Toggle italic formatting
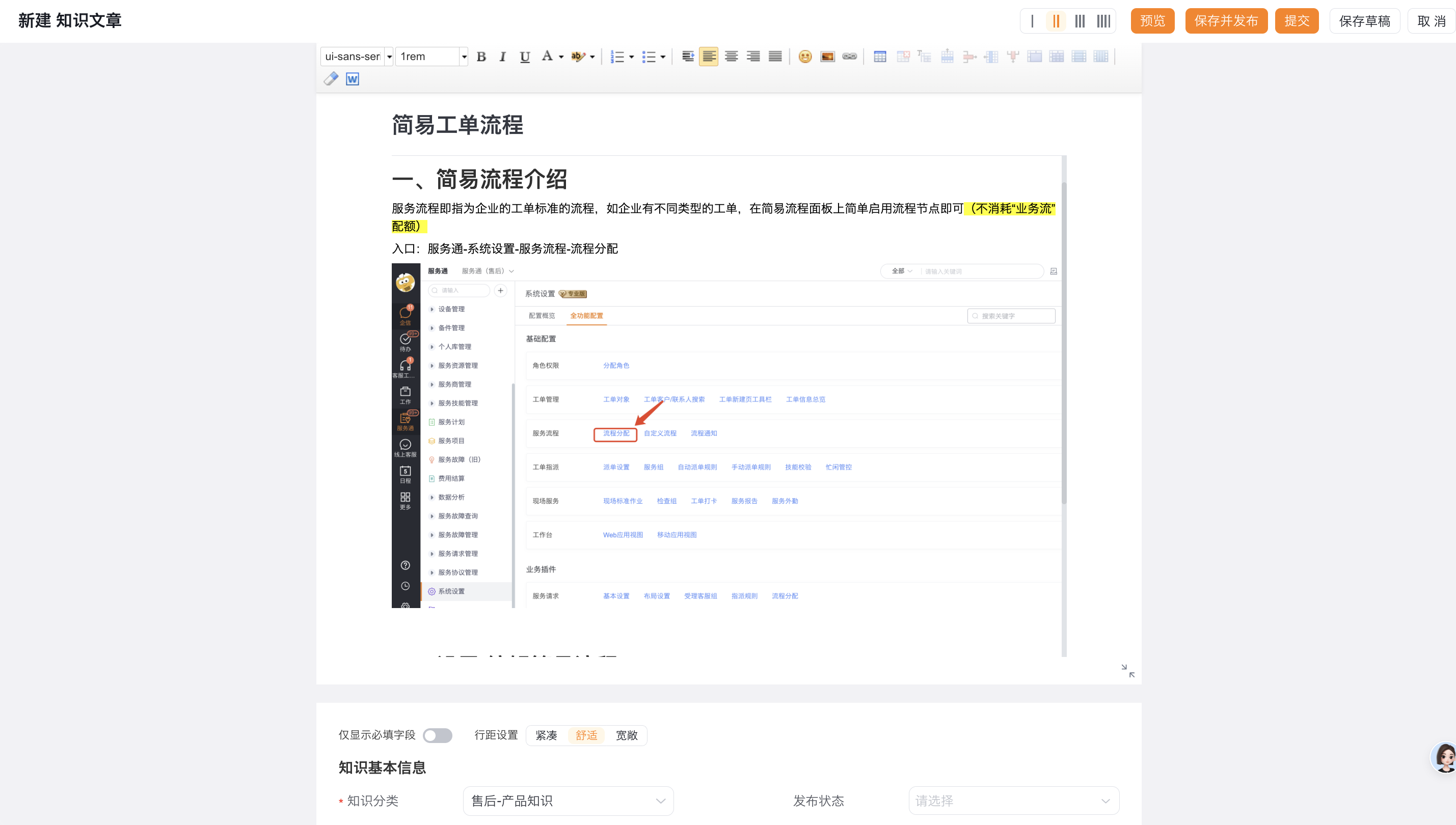This screenshot has width=1456, height=825. (x=502, y=57)
